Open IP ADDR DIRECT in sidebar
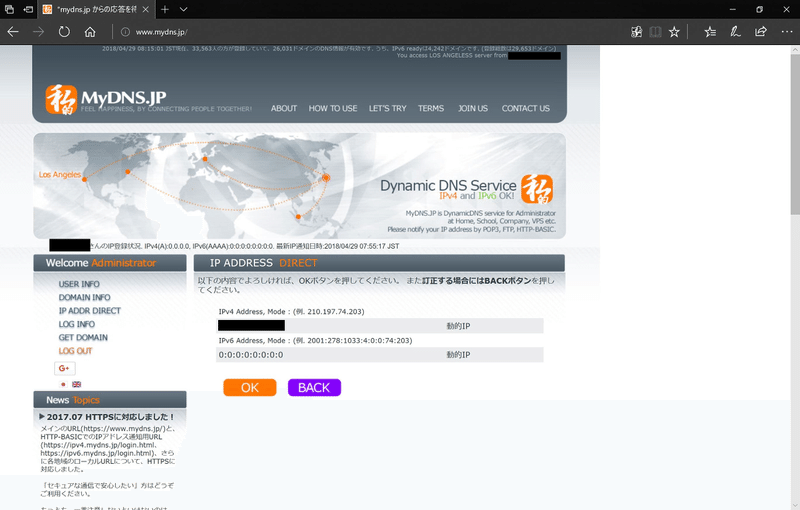 (x=90, y=311)
